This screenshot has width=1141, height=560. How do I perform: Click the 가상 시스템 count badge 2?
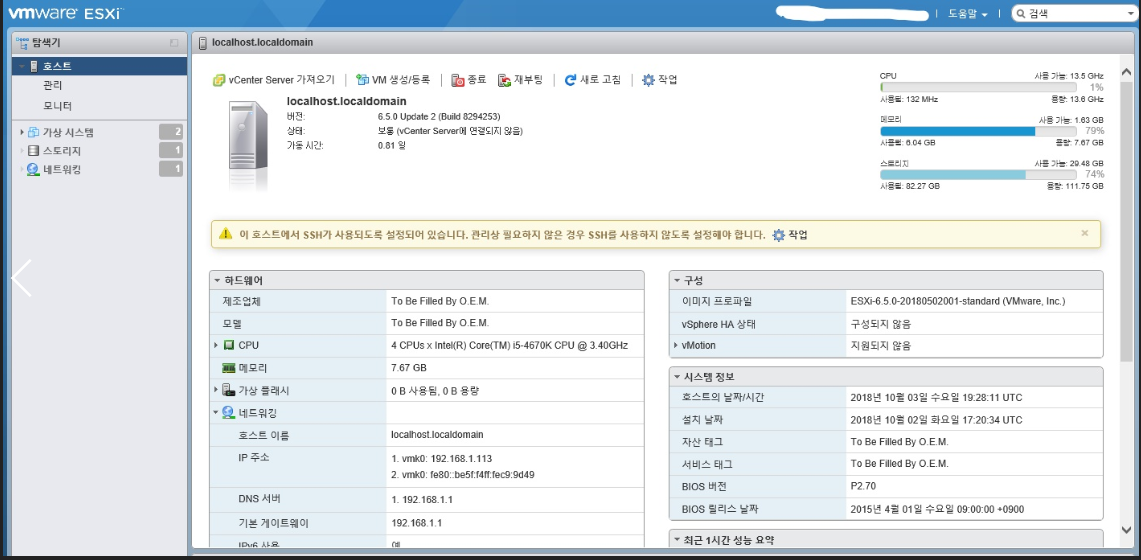pyautogui.click(x=172, y=132)
